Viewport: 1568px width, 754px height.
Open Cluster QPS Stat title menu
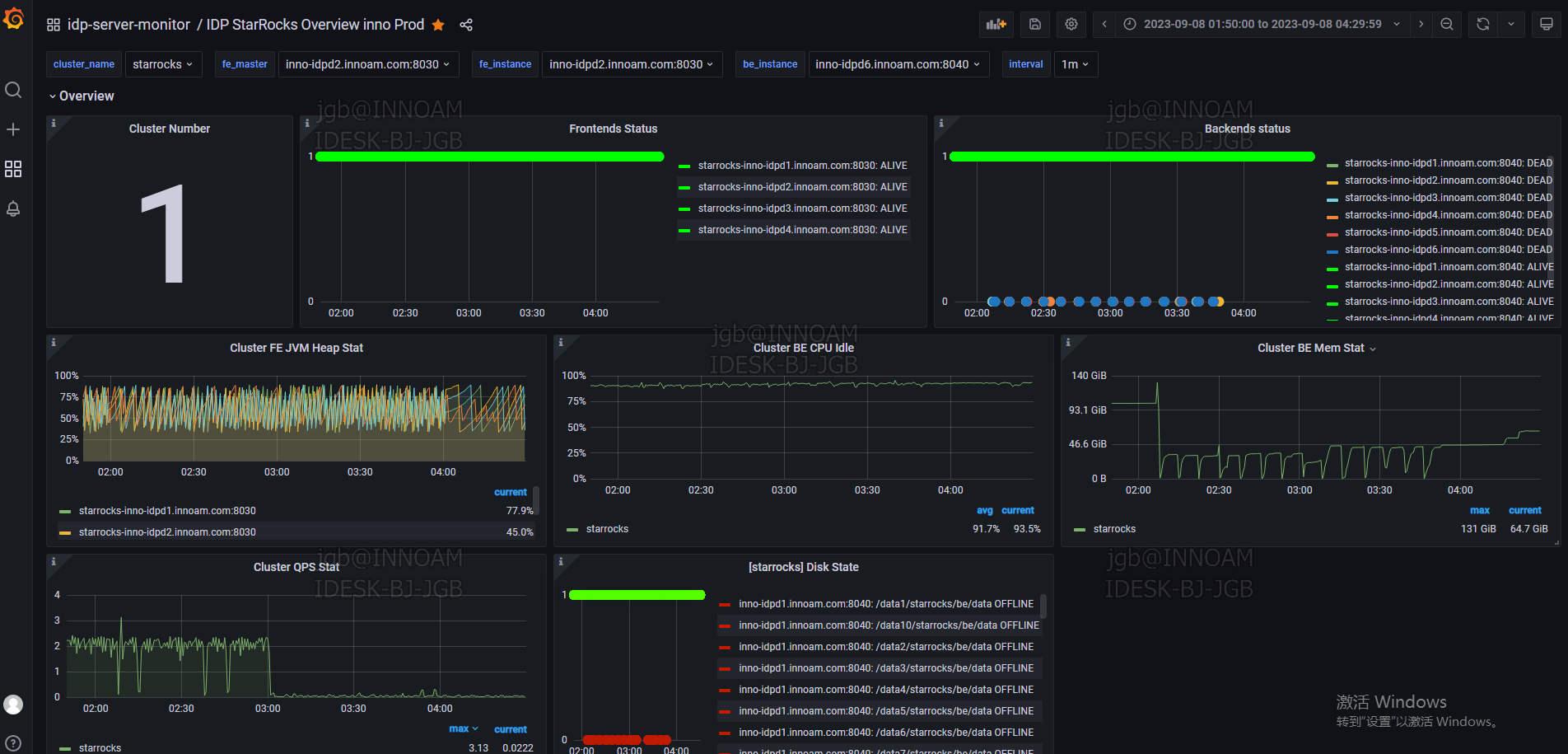tap(296, 567)
